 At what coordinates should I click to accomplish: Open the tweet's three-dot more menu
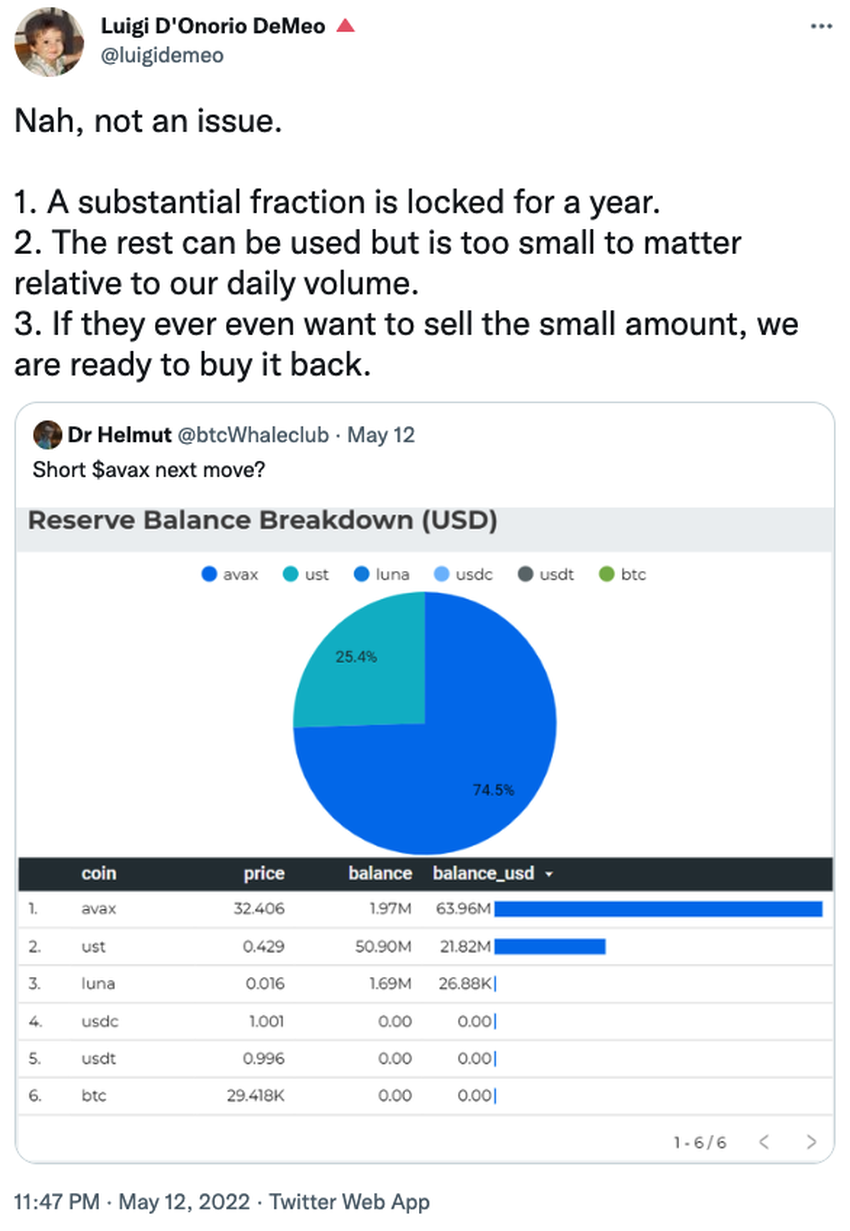point(820,26)
